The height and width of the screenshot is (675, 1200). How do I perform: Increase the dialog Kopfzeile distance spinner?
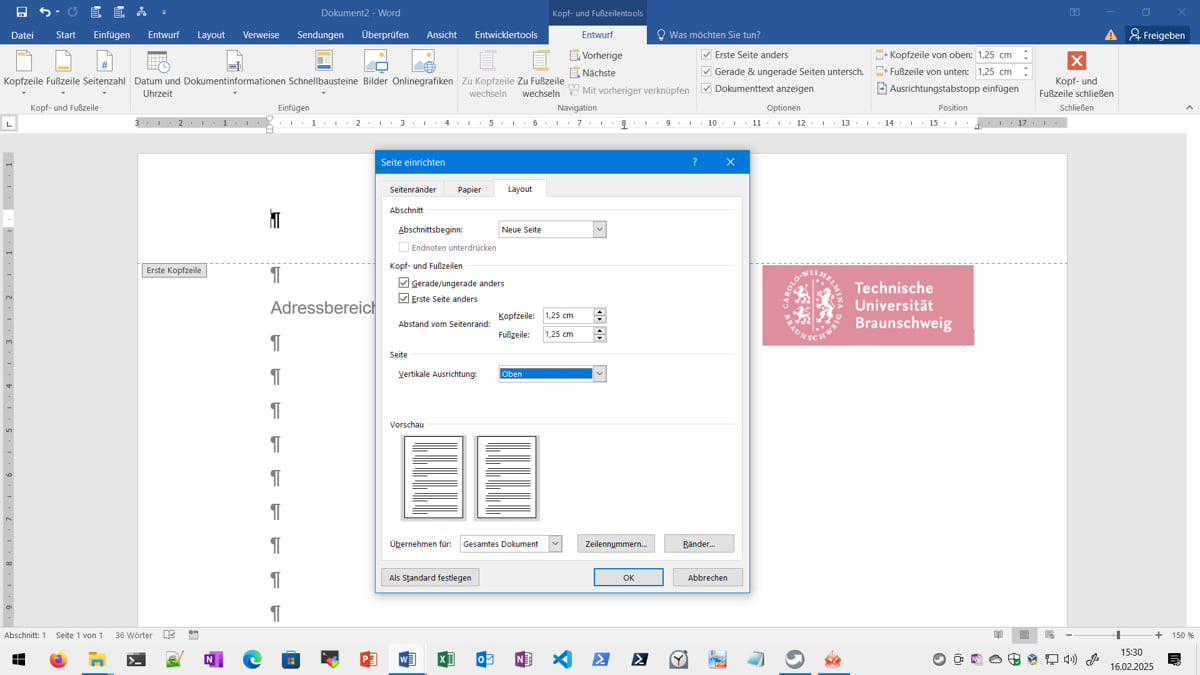point(600,311)
